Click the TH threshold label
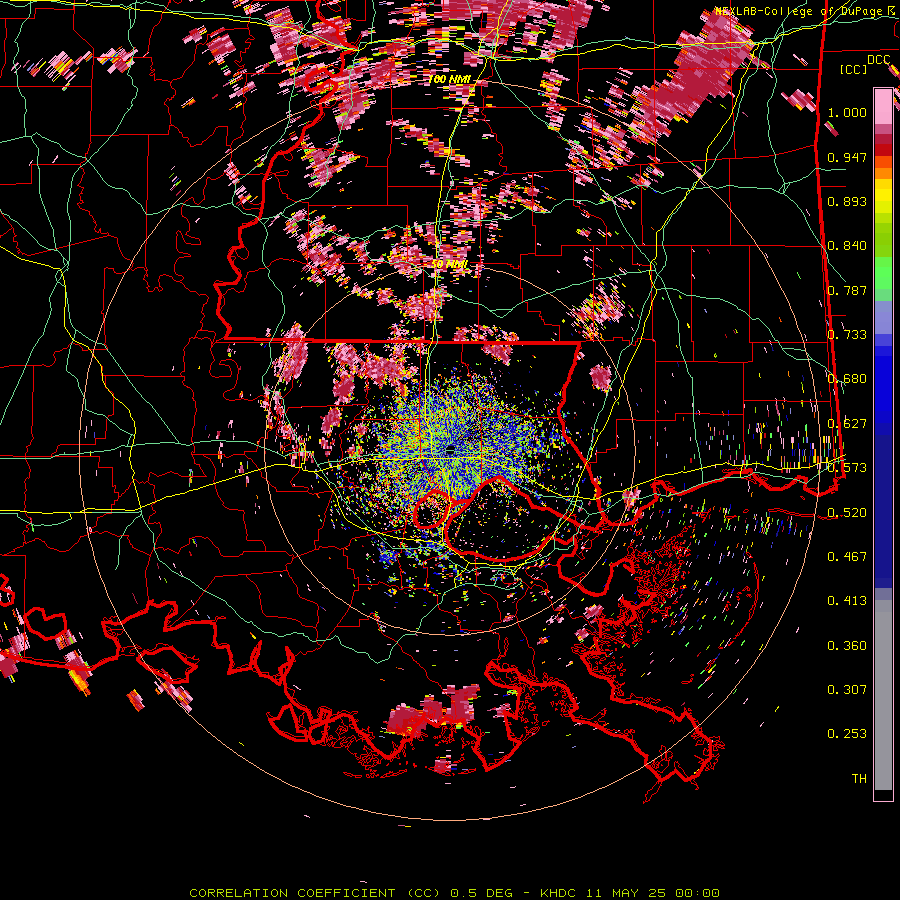Image resolution: width=900 pixels, height=900 pixels. point(859,778)
